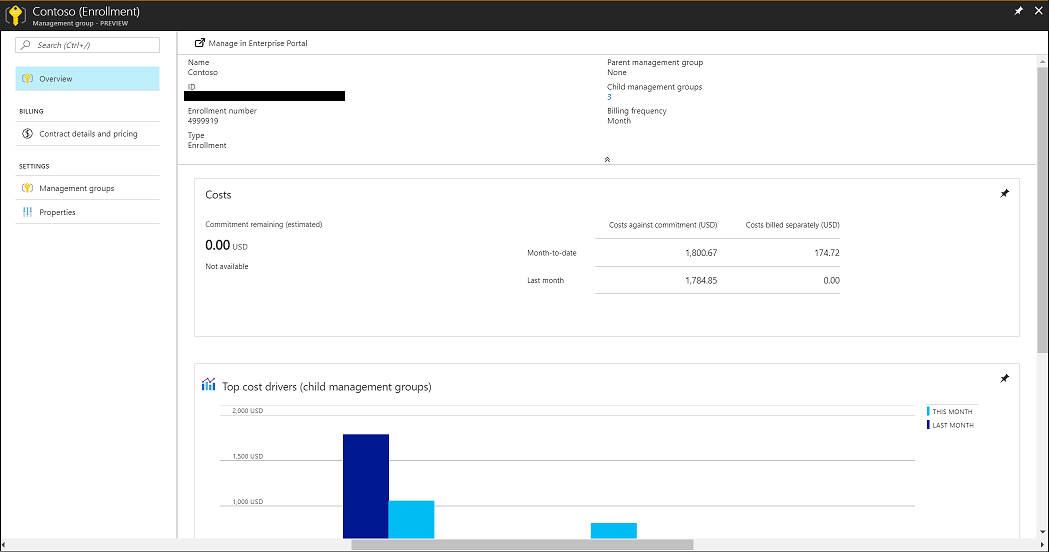Click the dark blue last-month bar

[366, 486]
